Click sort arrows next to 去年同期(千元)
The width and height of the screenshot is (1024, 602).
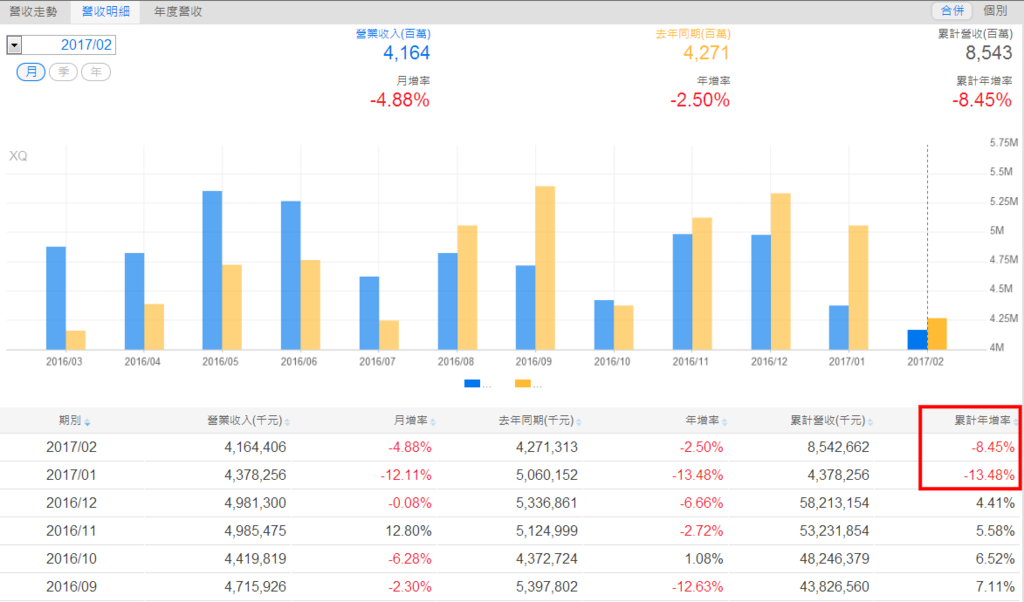[579, 422]
